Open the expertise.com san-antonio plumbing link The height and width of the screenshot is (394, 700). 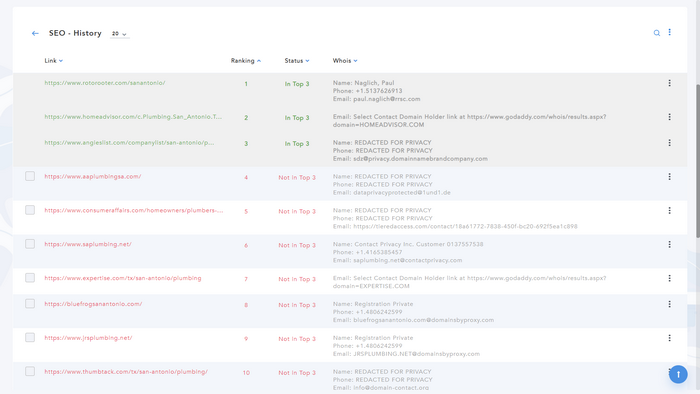[x=123, y=278]
